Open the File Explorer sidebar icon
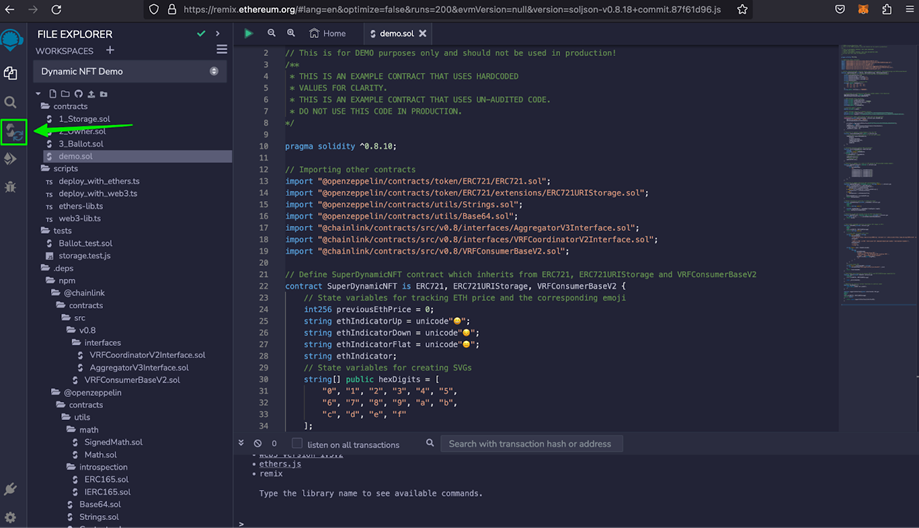 pyautogui.click(x=11, y=73)
